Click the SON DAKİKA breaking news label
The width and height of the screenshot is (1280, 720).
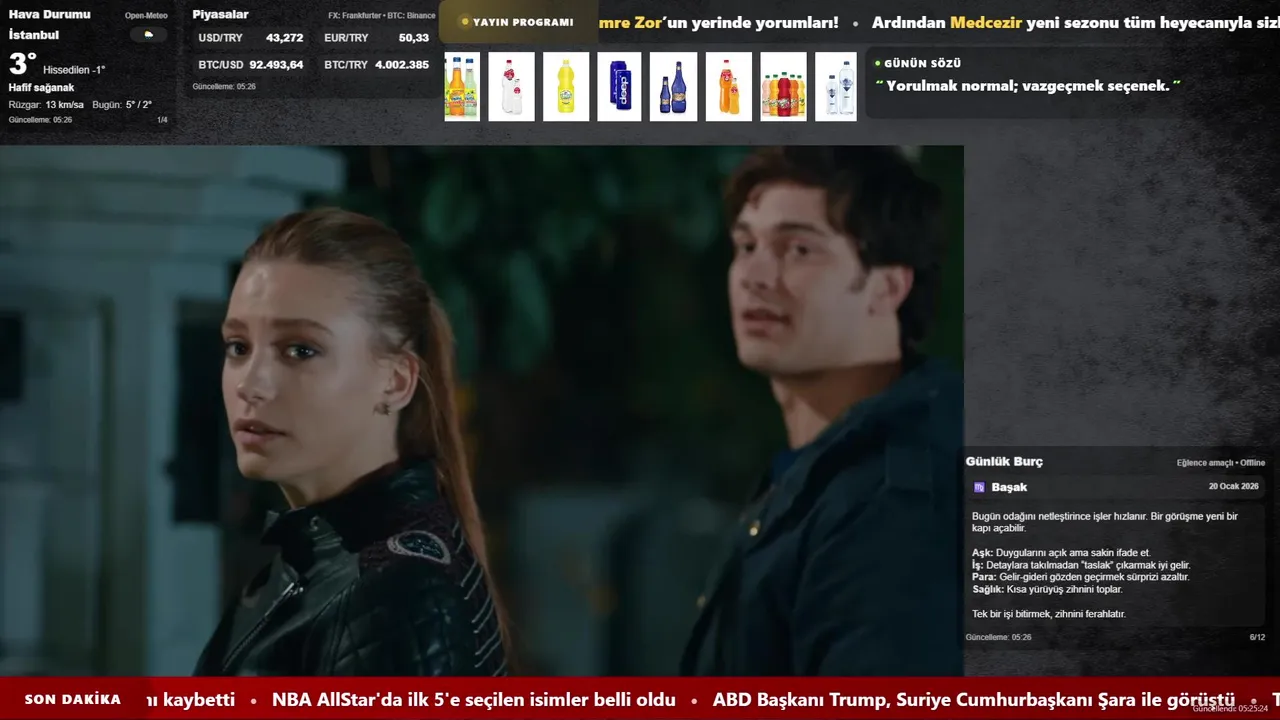(x=73, y=699)
